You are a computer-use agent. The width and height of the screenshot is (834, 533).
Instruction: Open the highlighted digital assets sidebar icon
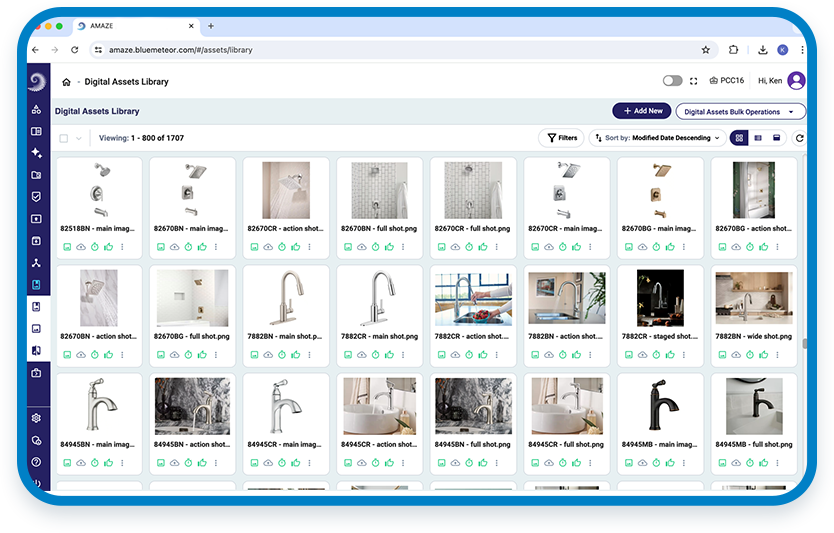point(36,285)
